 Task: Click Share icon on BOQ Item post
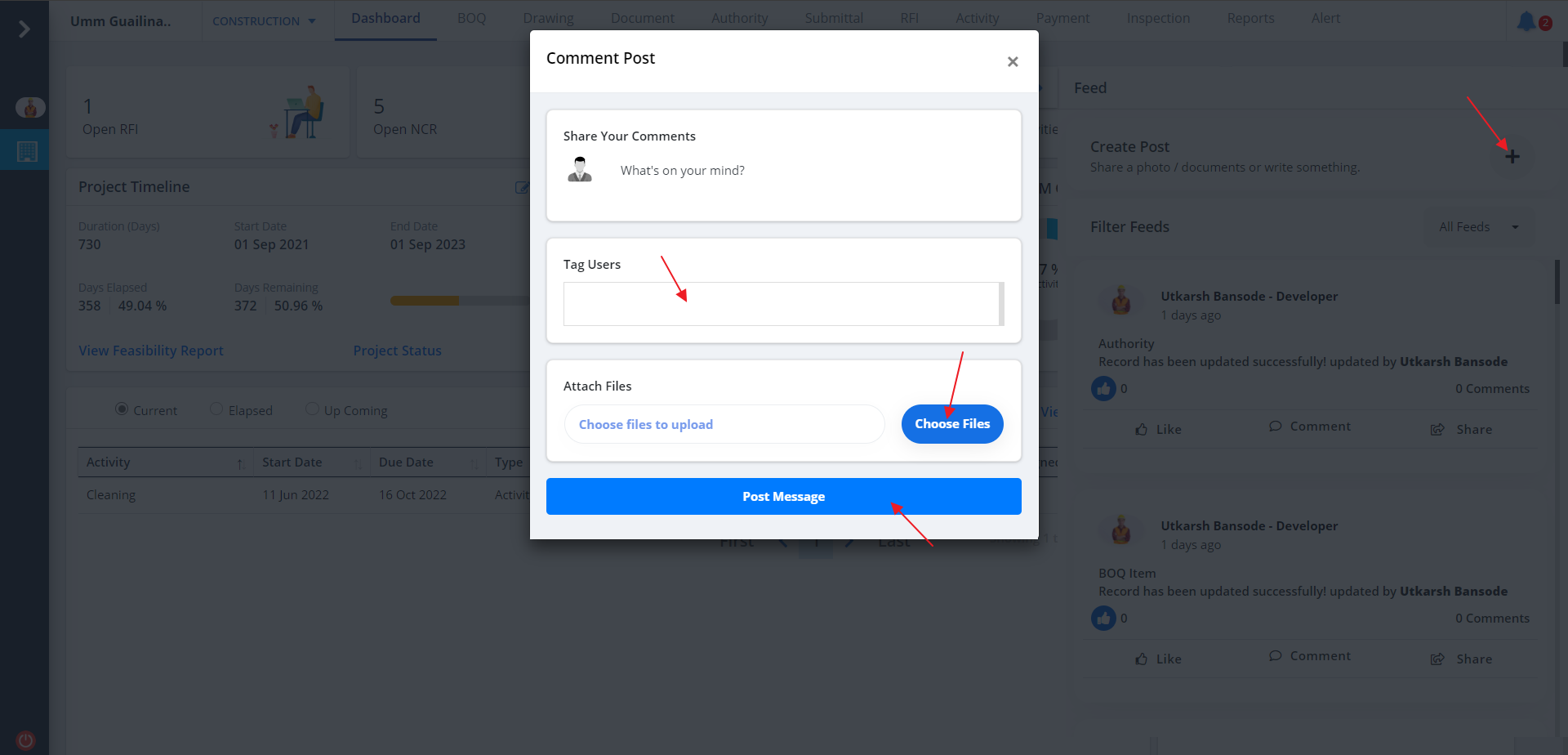coord(1437,659)
